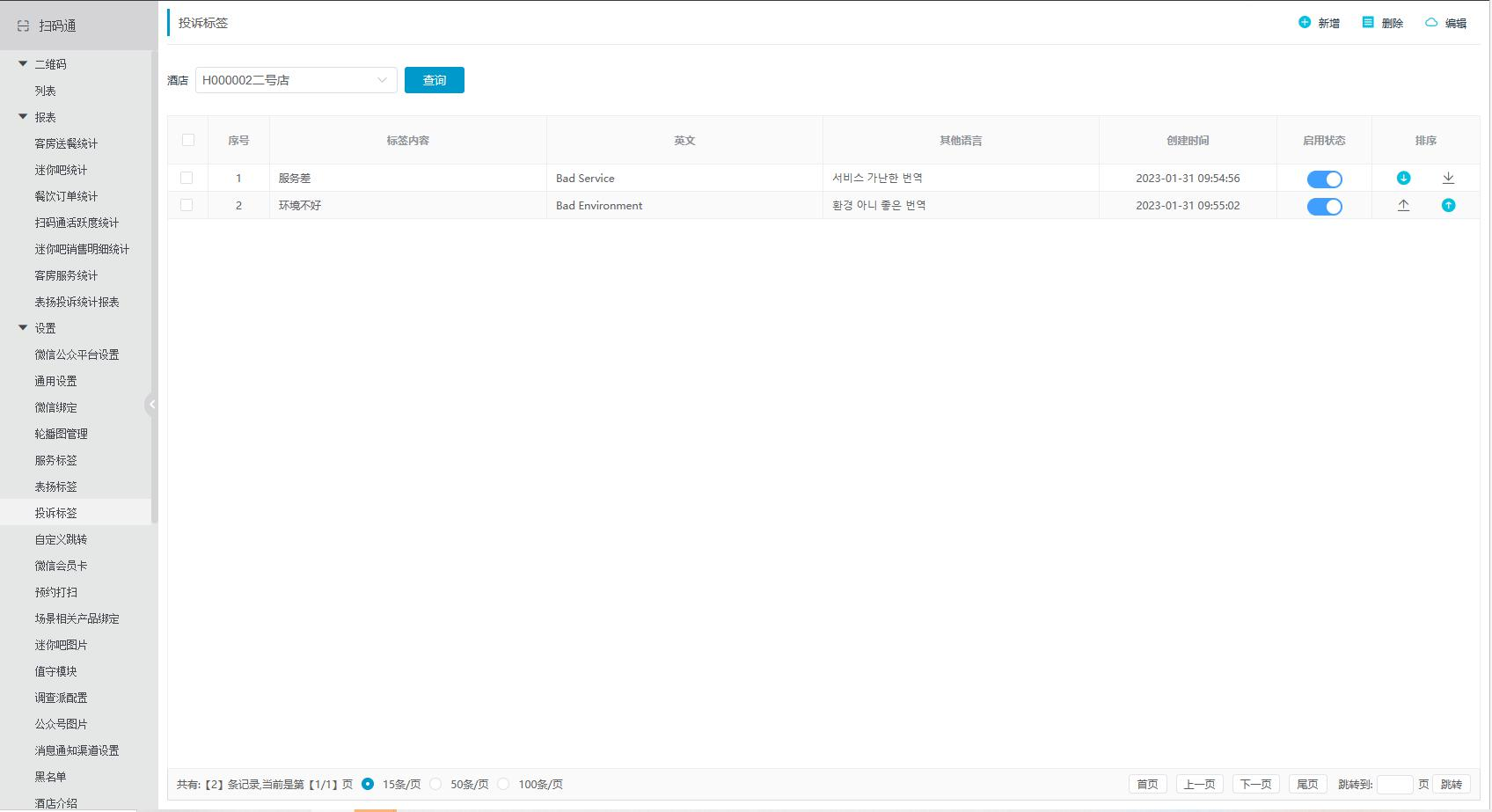Screen dimensions: 1492x812
Task: Move 环境不好 row to the top
Action: point(1403,205)
